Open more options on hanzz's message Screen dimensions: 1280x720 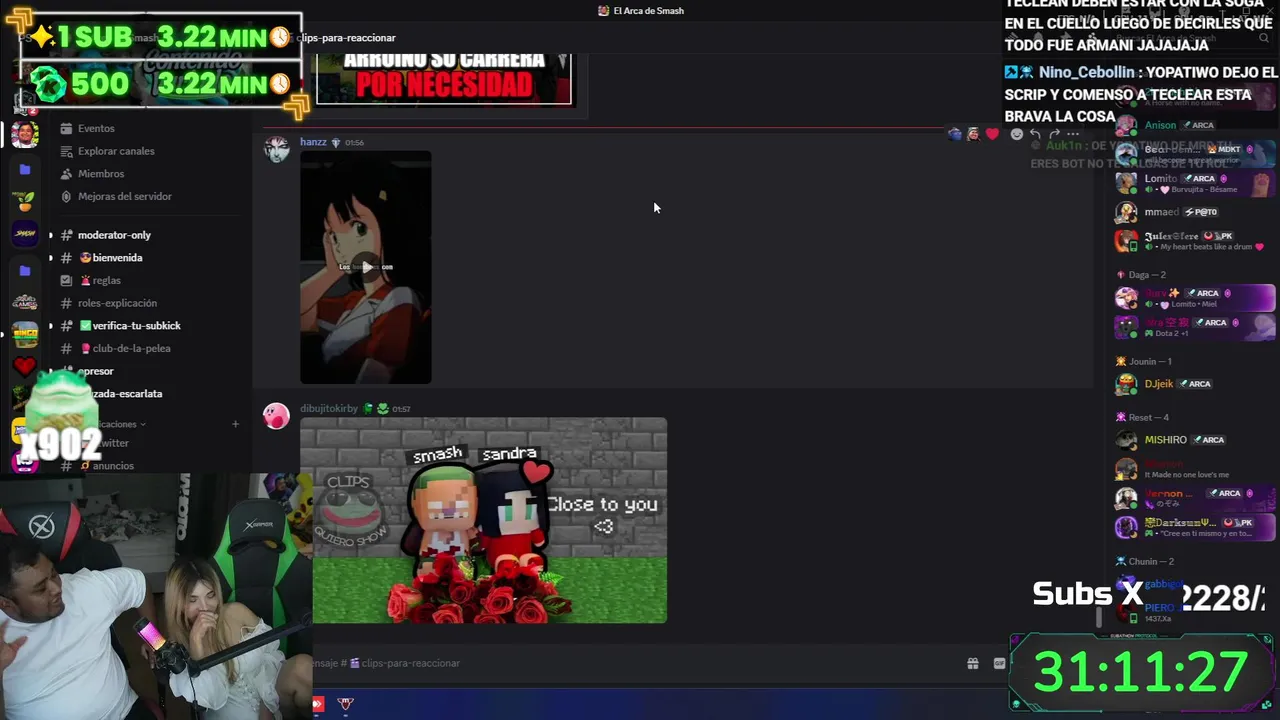(x=1073, y=134)
